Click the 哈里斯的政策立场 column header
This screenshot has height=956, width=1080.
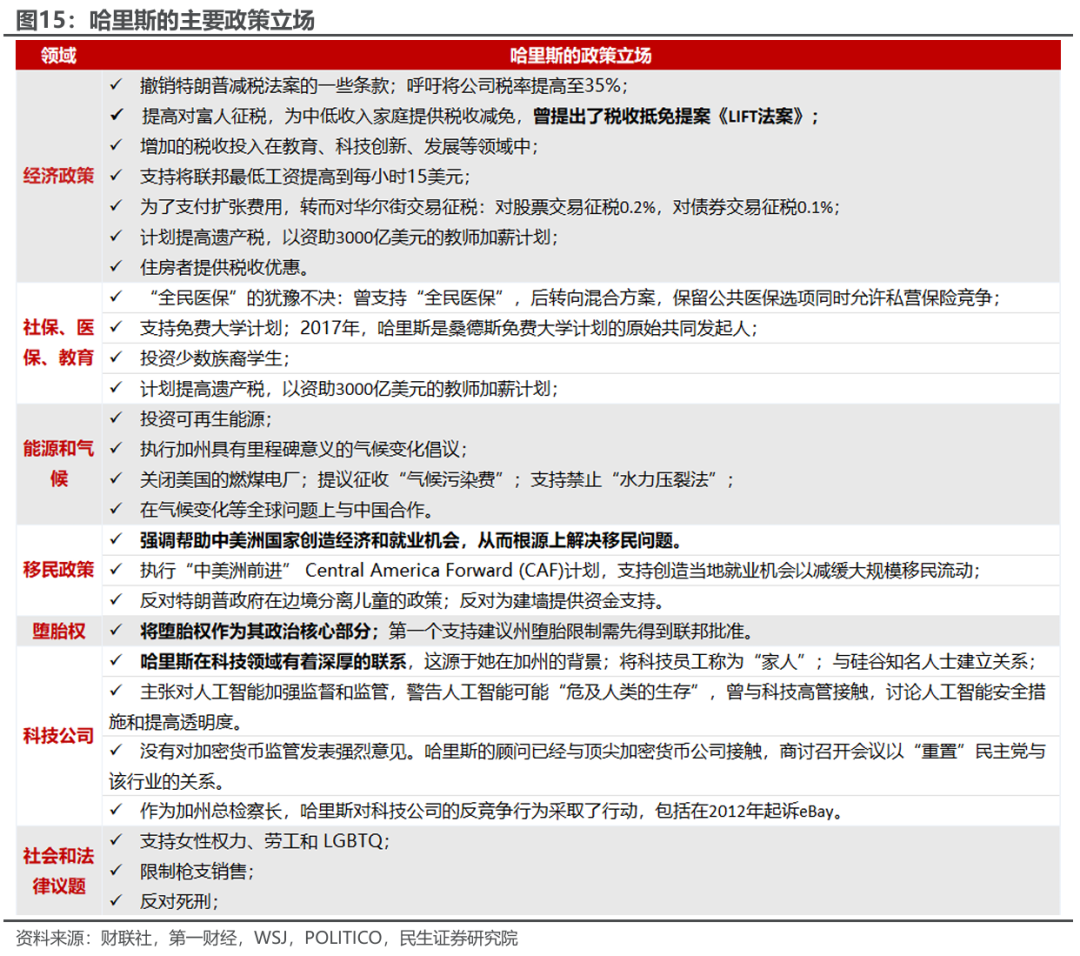point(581,55)
